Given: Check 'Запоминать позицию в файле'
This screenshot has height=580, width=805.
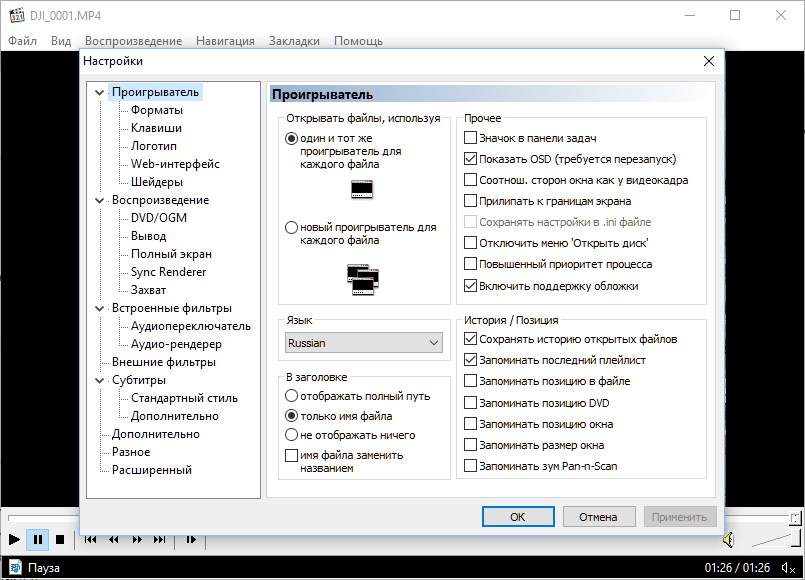Looking at the screenshot, I should (470, 381).
